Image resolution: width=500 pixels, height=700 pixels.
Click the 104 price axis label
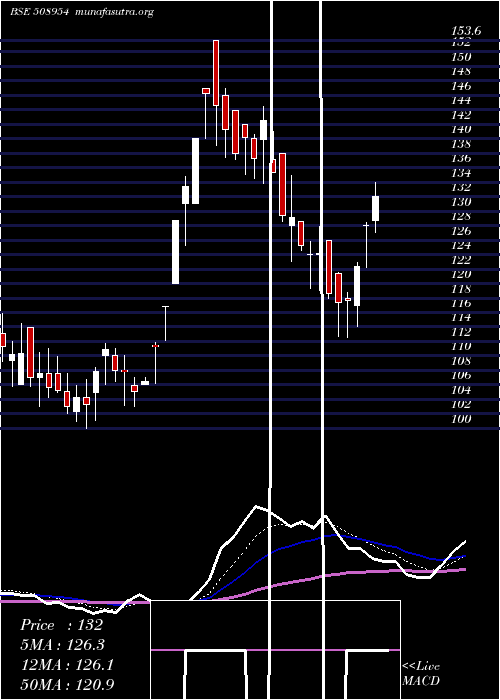tap(461, 391)
